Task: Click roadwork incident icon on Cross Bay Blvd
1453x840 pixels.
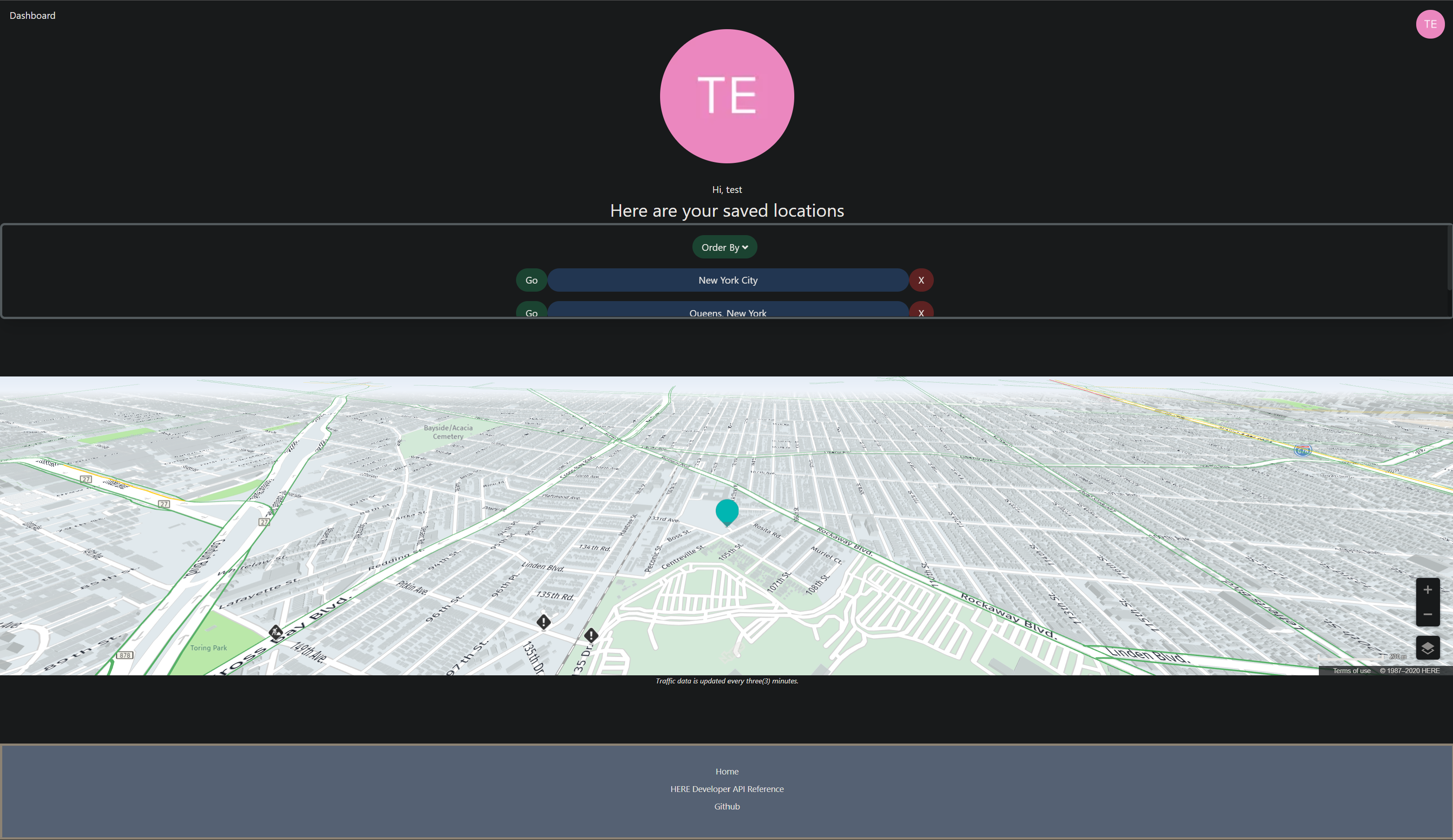Action: pyautogui.click(x=276, y=632)
